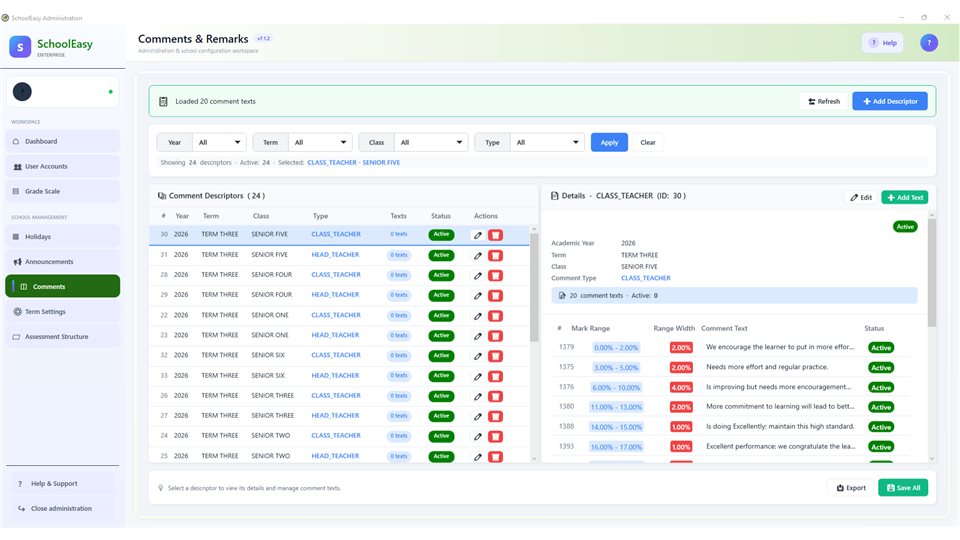Click the Mark Range column header
Image resolution: width=960 pixels, height=540 pixels.
pyautogui.click(x=590, y=329)
